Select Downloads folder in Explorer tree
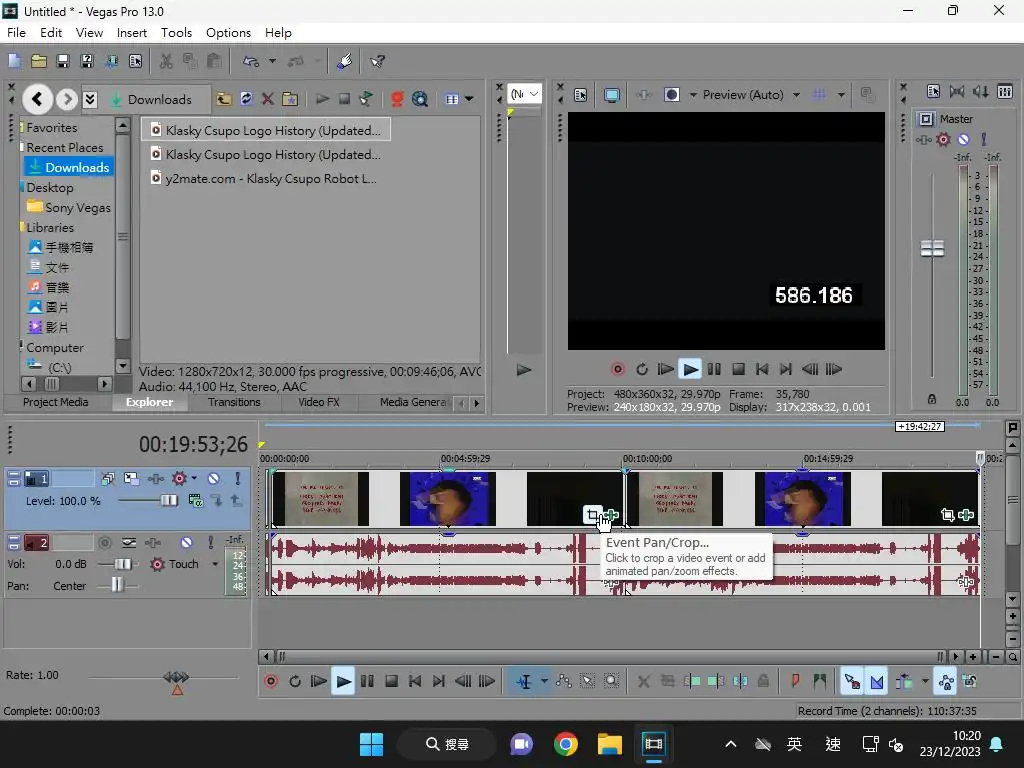This screenshot has width=1024, height=768. coord(70,167)
